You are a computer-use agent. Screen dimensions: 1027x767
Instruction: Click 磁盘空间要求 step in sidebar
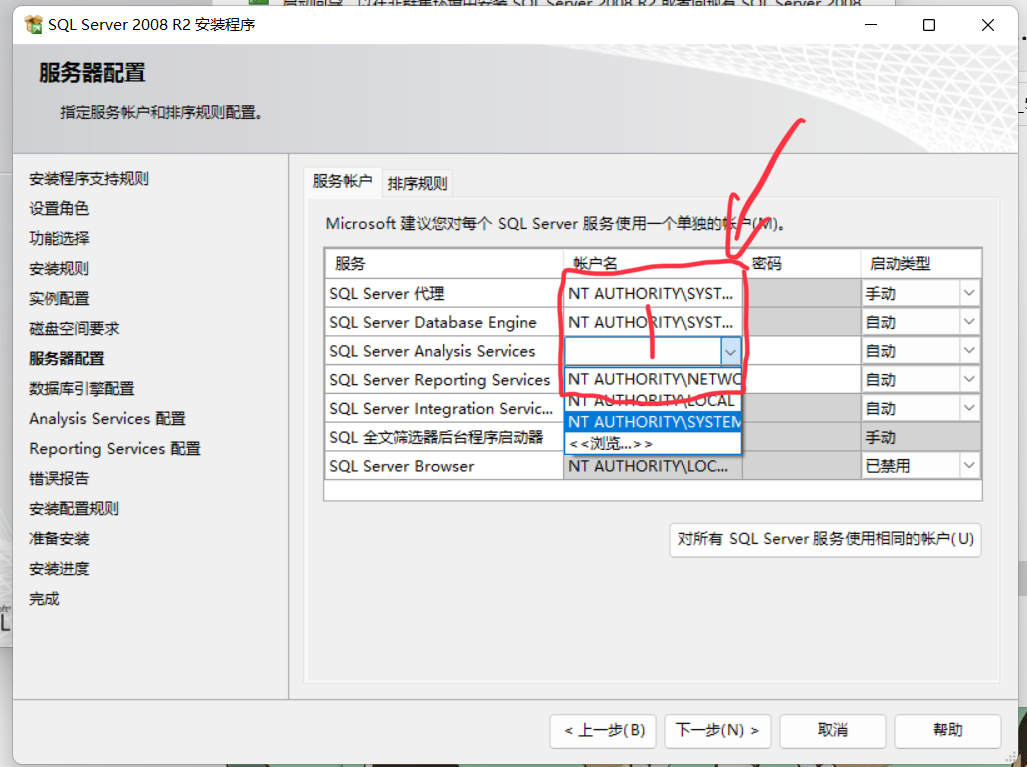pyautogui.click(x=74, y=329)
